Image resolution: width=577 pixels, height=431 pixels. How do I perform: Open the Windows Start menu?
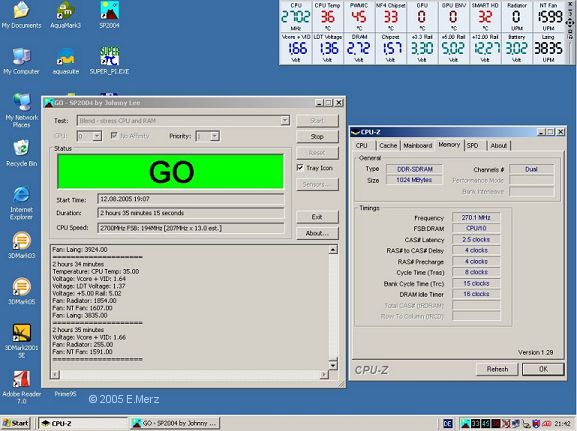[15, 423]
